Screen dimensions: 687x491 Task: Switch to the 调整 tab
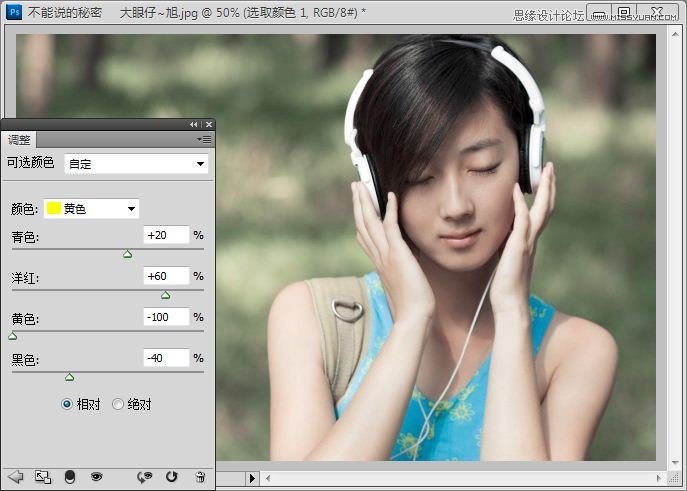click(19, 140)
